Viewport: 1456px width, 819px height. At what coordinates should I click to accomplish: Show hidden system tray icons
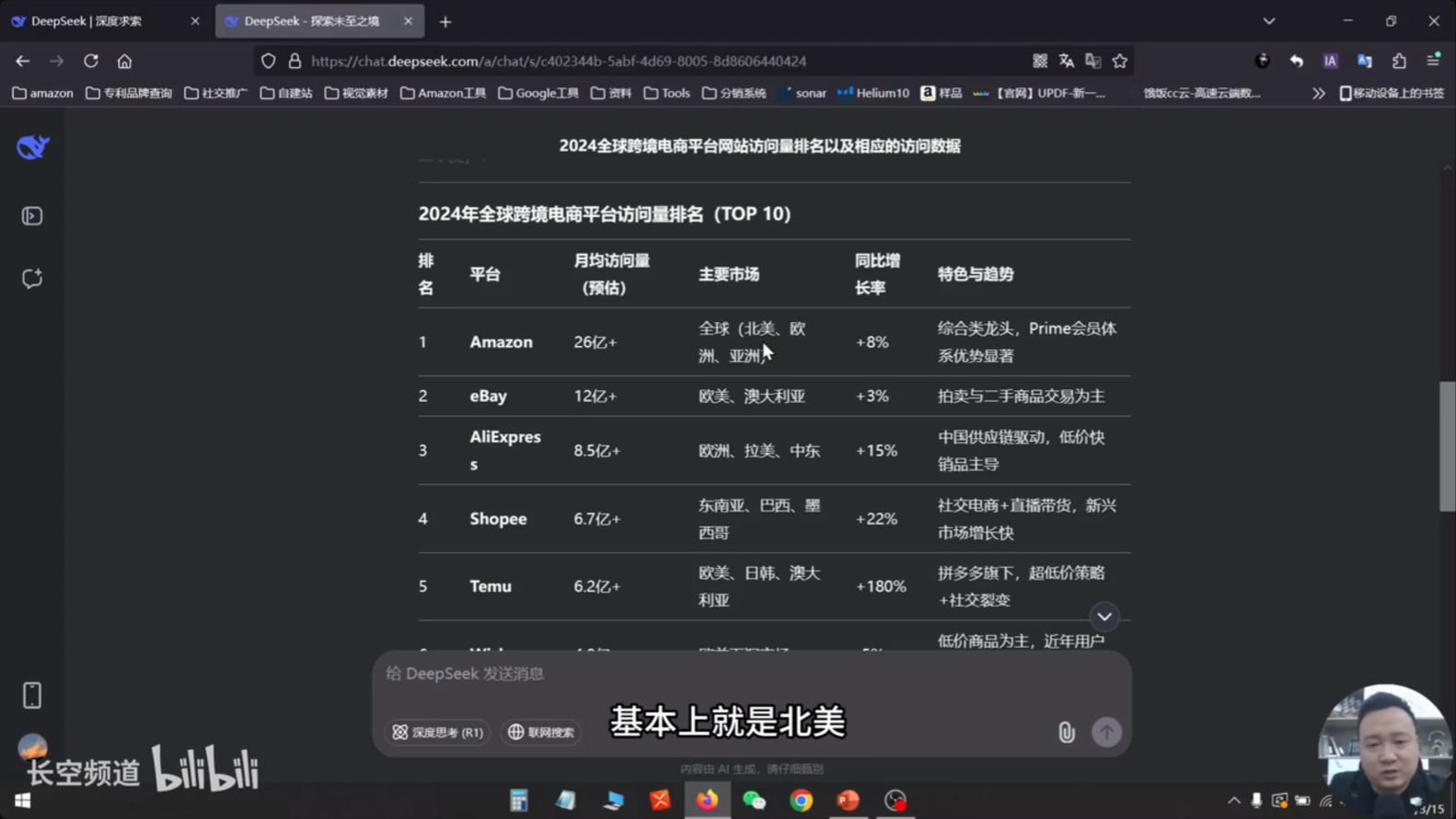(x=1234, y=801)
